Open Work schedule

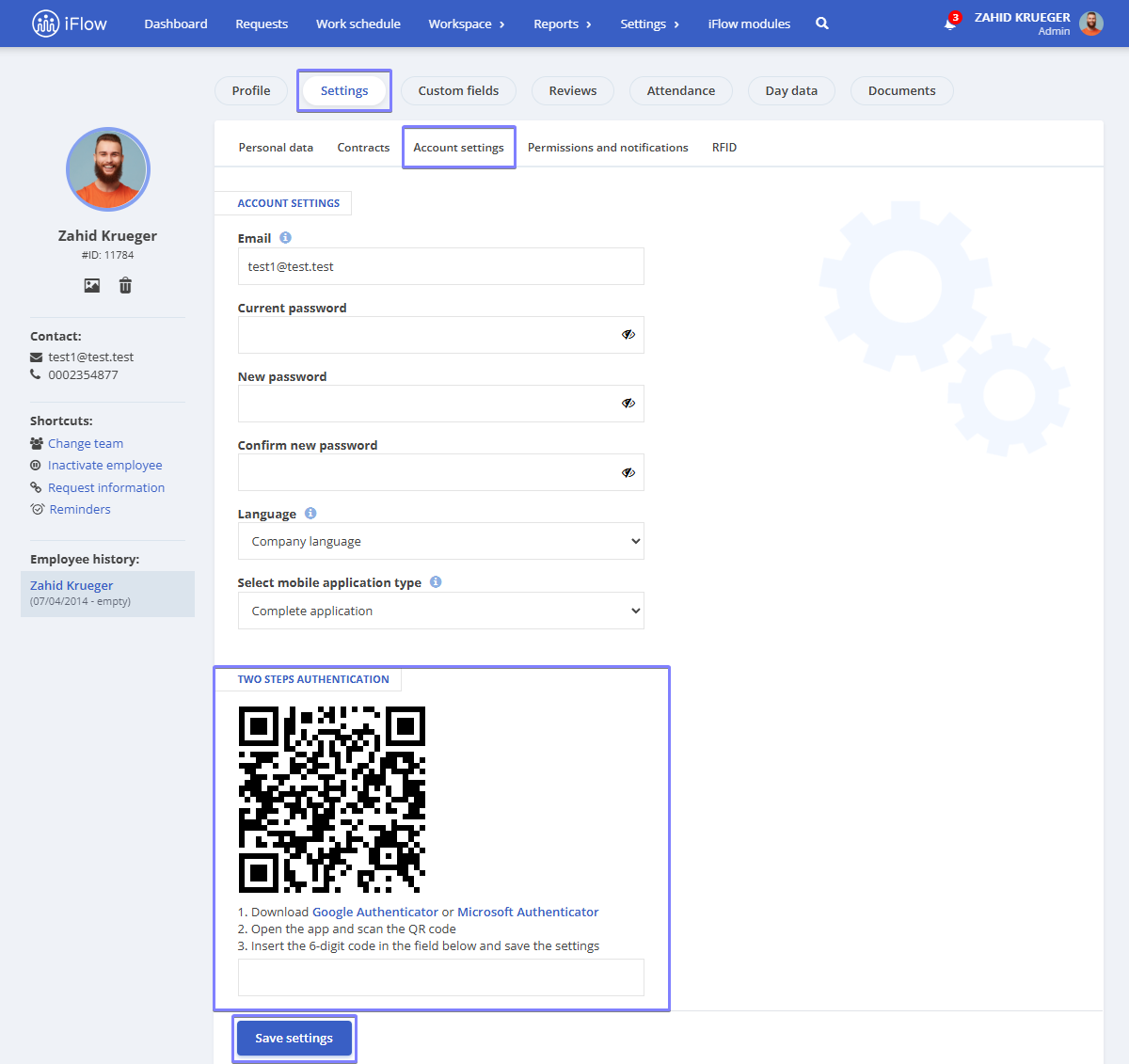click(x=358, y=24)
